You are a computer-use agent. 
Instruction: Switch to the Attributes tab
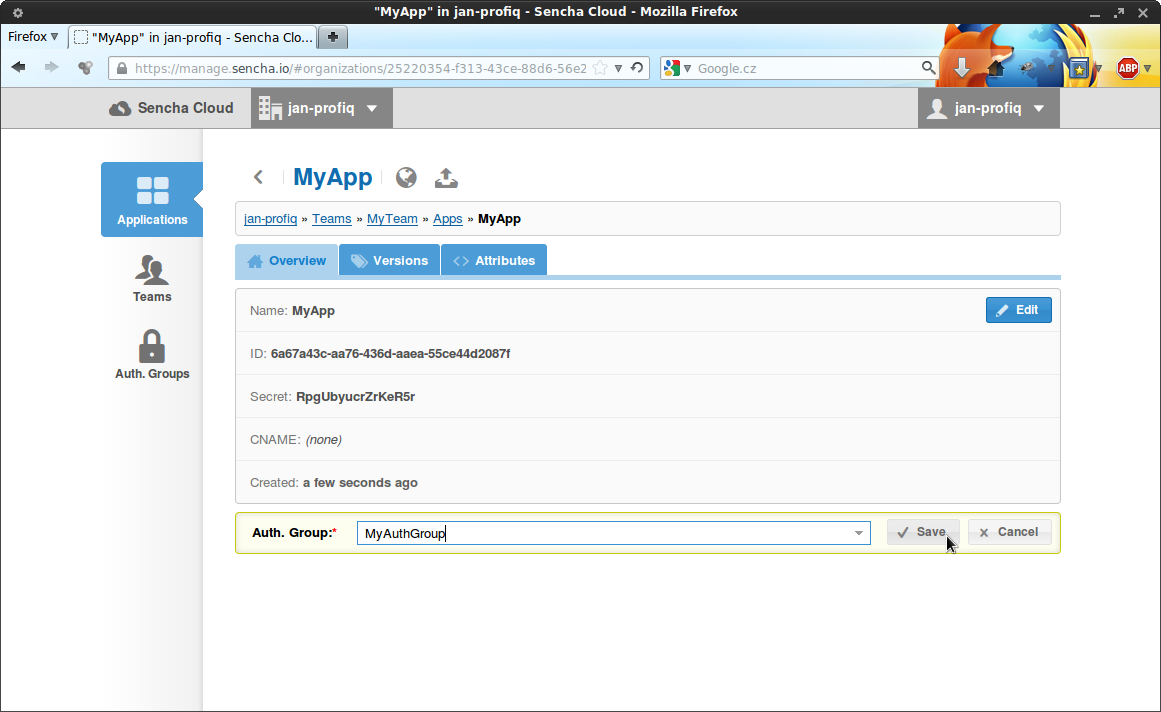(494, 261)
